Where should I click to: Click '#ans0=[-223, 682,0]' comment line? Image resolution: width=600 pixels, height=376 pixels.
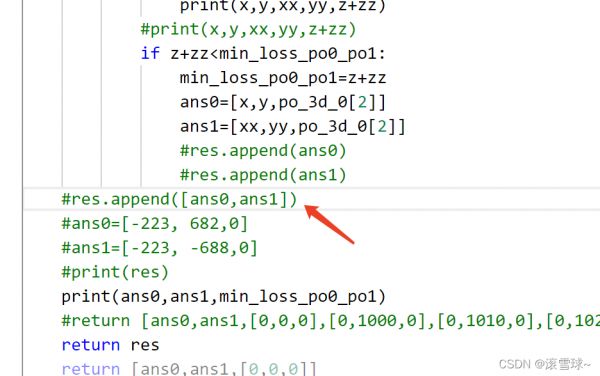[x=155, y=224]
